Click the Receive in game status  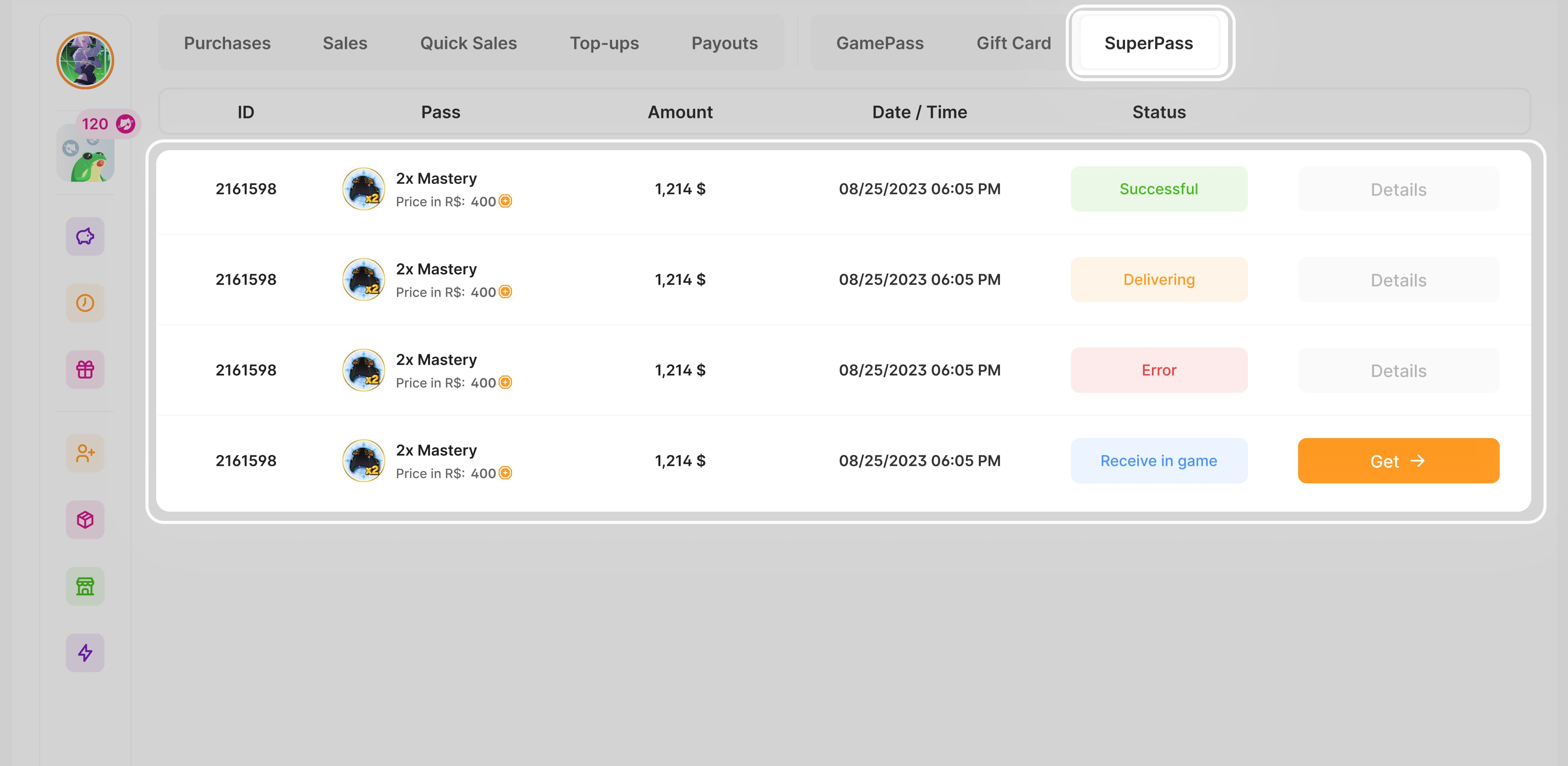pyautogui.click(x=1158, y=461)
